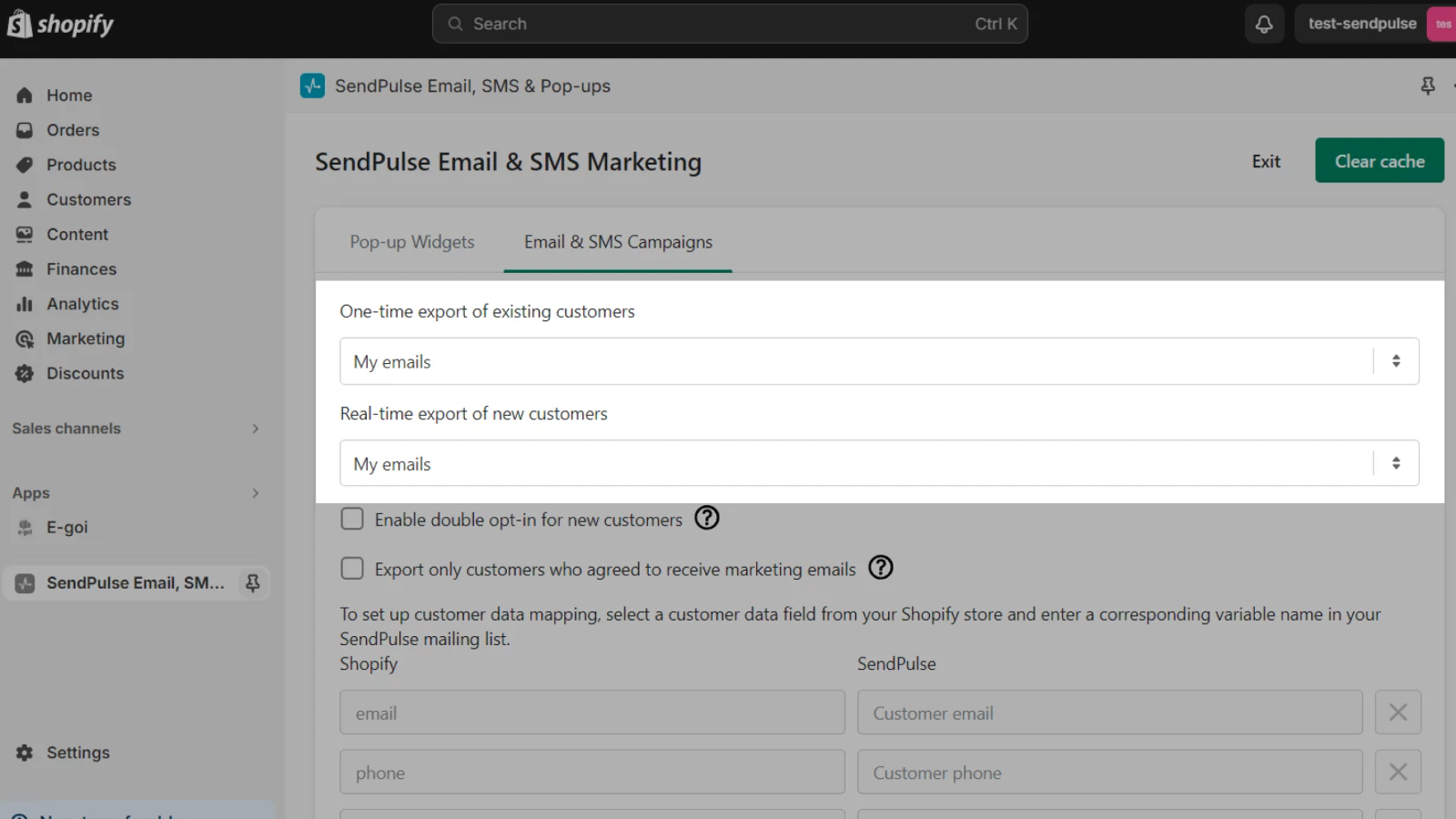This screenshot has width=1456, height=819.
Task: Click the Exit link
Action: click(x=1266, y=161)
